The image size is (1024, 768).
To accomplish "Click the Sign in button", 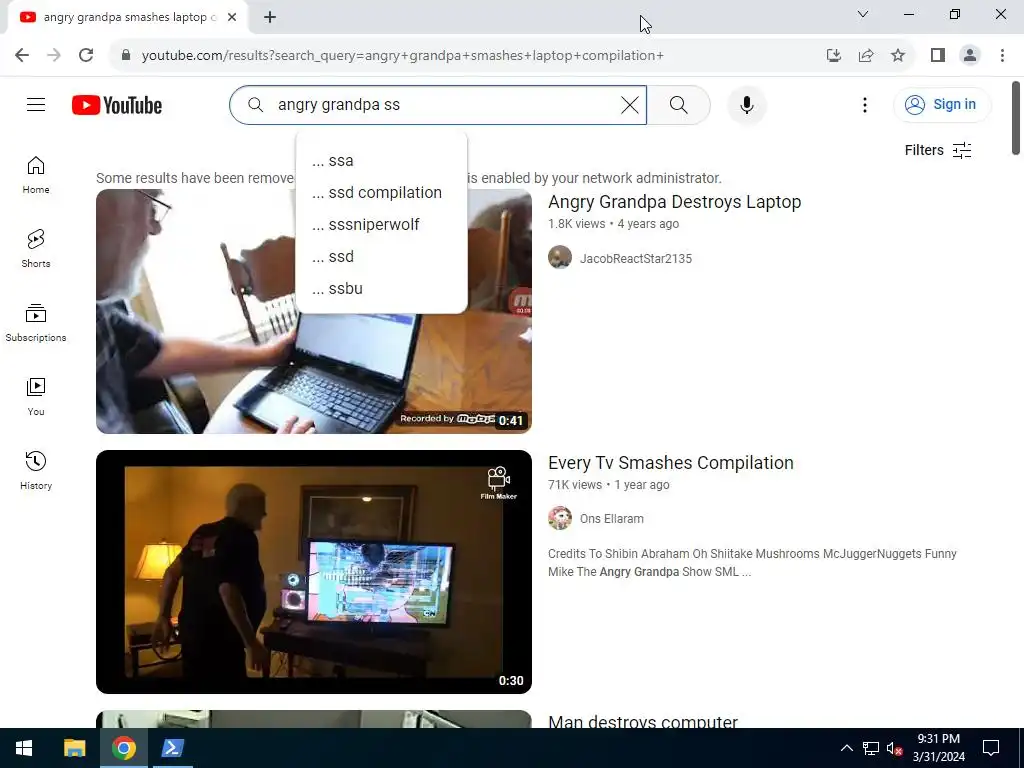I will click(x=942, y=104).
